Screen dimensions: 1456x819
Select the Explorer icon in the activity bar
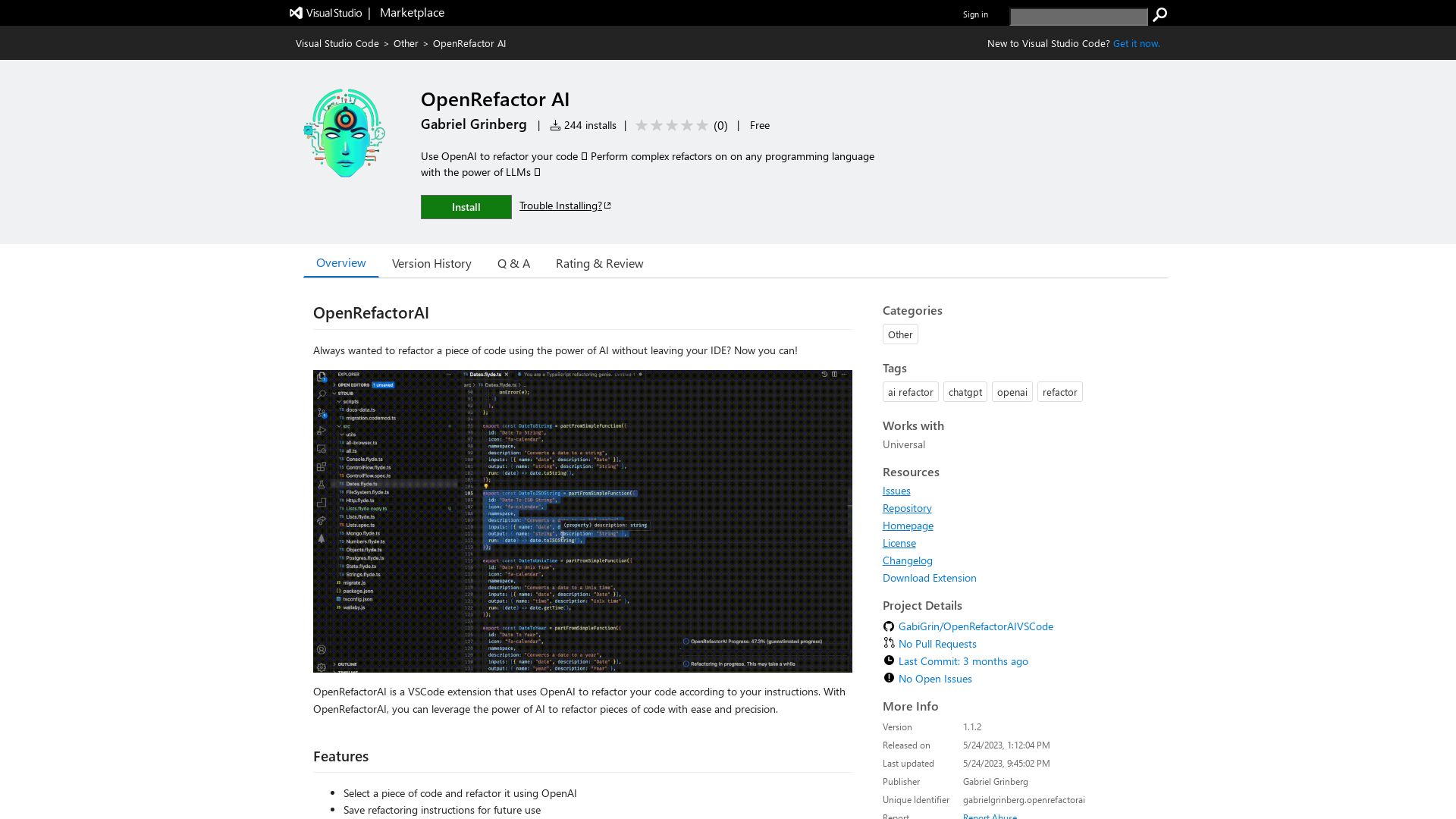pos(320,378)
